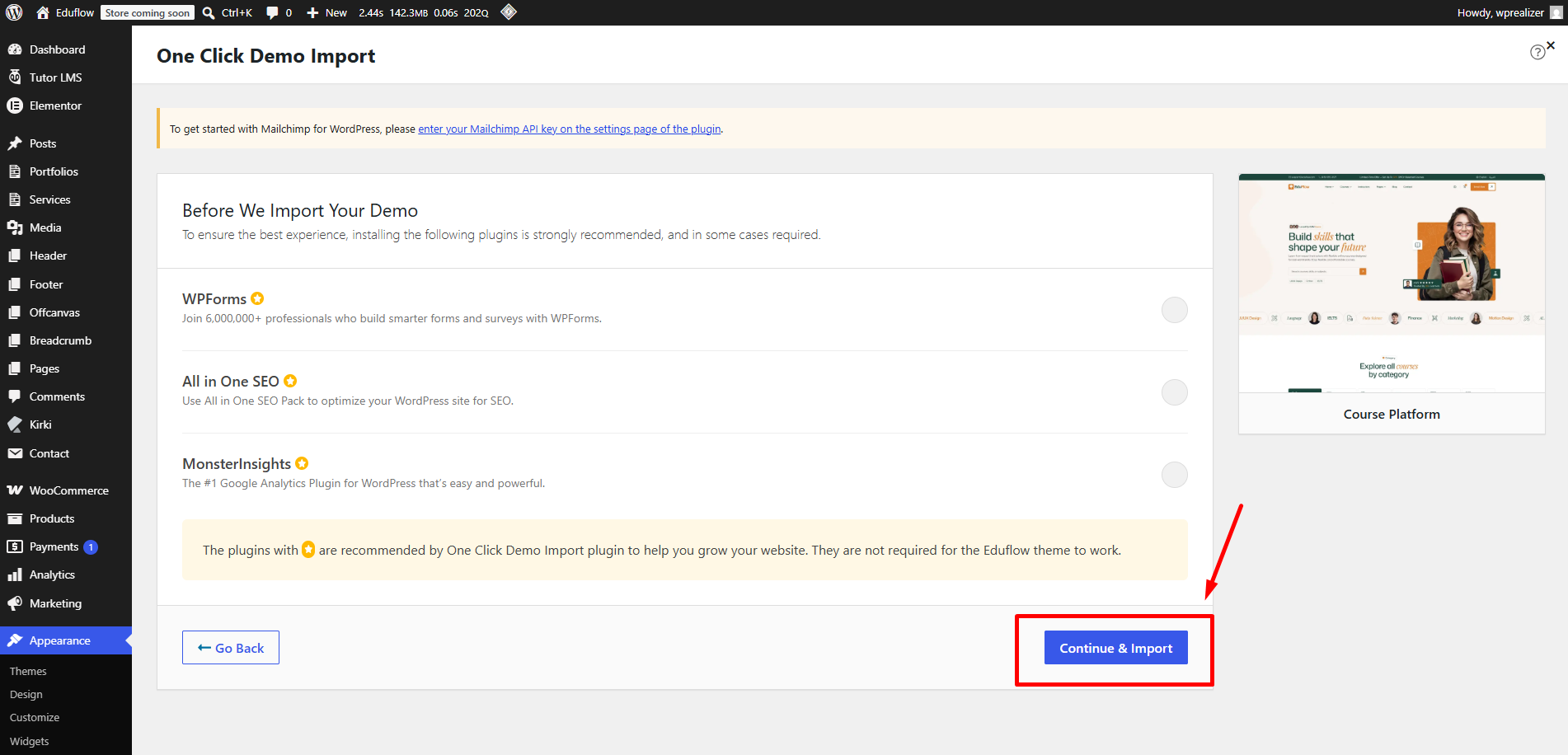Click the Comments sidebar bubble icon
This screenshot has height=755, width=1568.
point(15,396)
